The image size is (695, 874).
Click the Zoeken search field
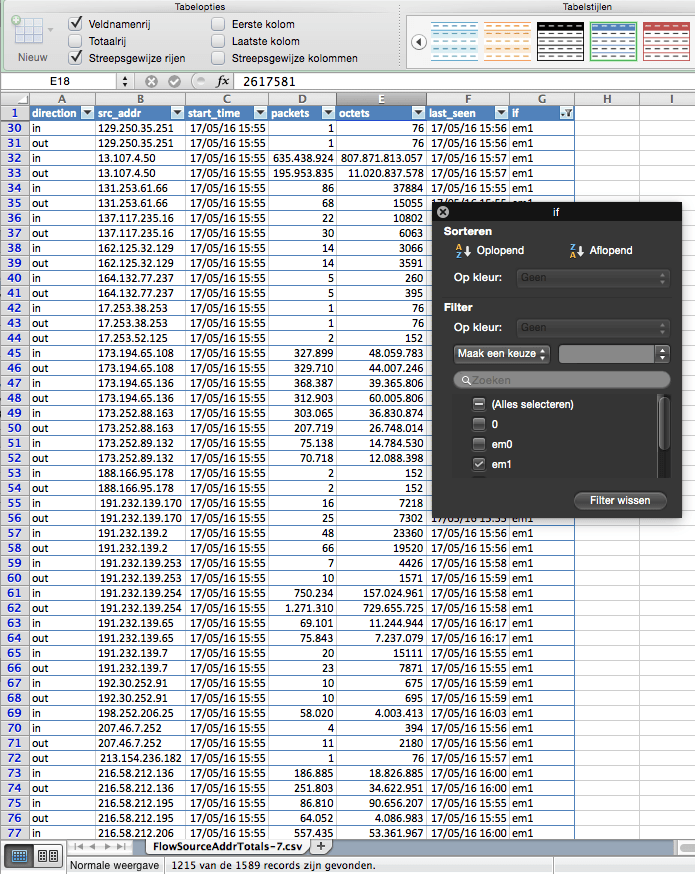coord(561,380)
